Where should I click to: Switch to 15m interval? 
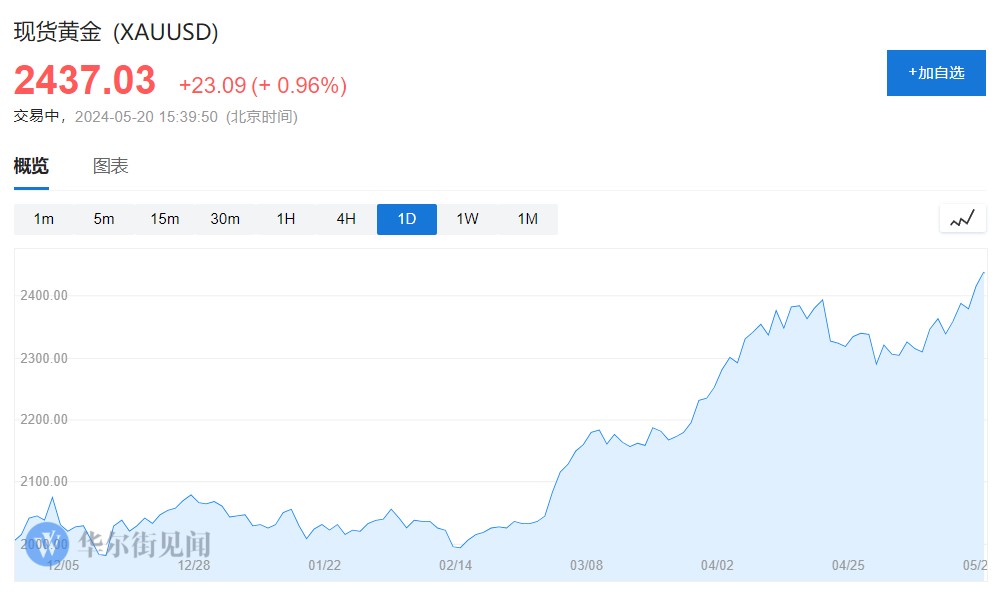165,219
